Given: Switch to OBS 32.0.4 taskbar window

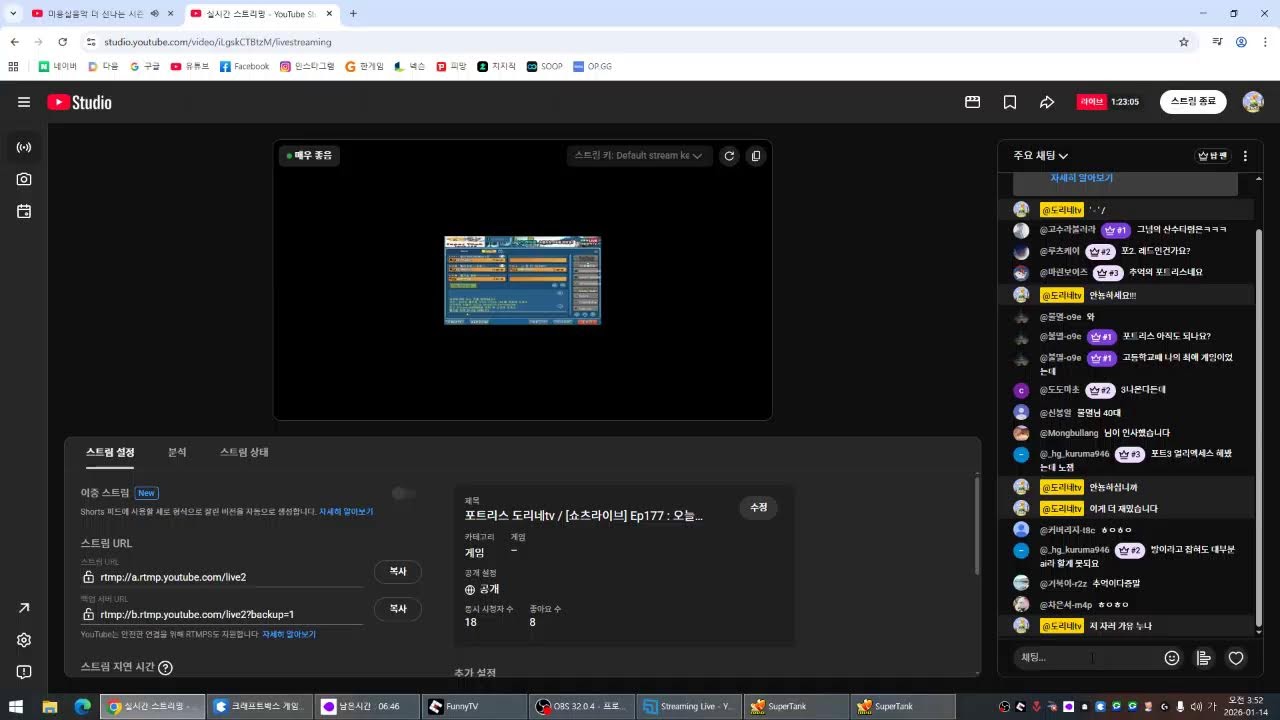Looking at the screenshot, I should [x=580, y=706].
